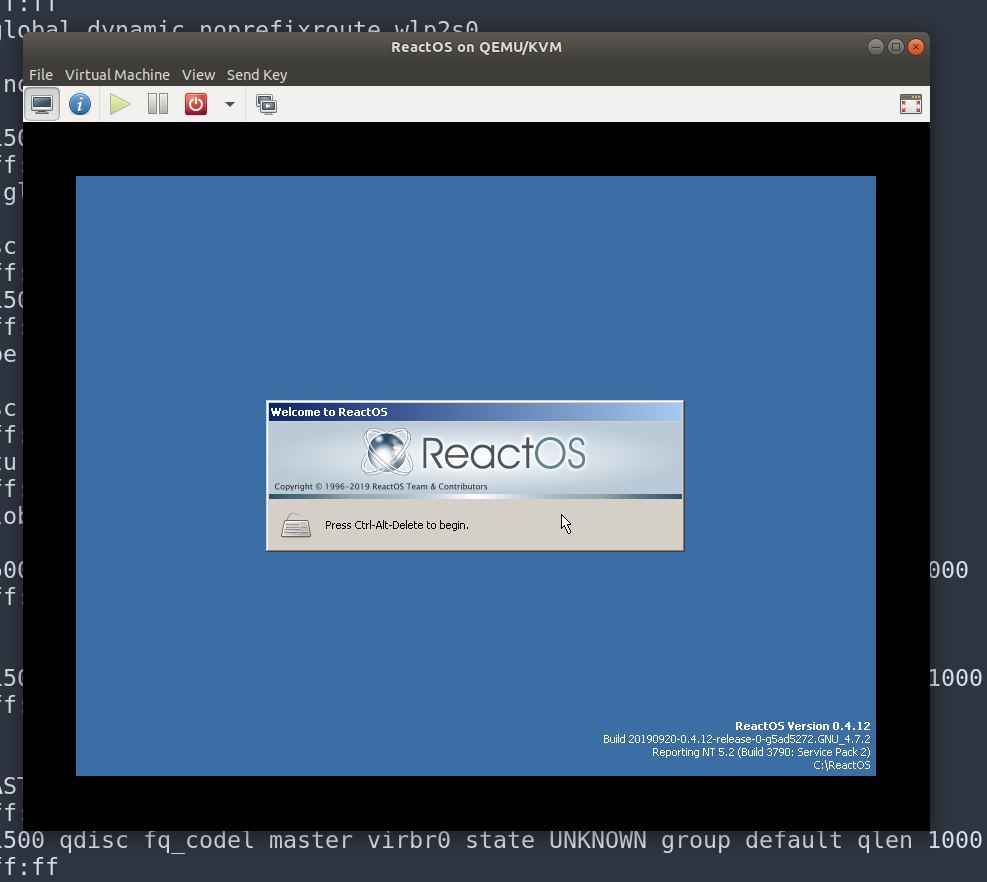
Task: Expand the shutdown options dropdown arrow
Action: [x=230, y=104]
